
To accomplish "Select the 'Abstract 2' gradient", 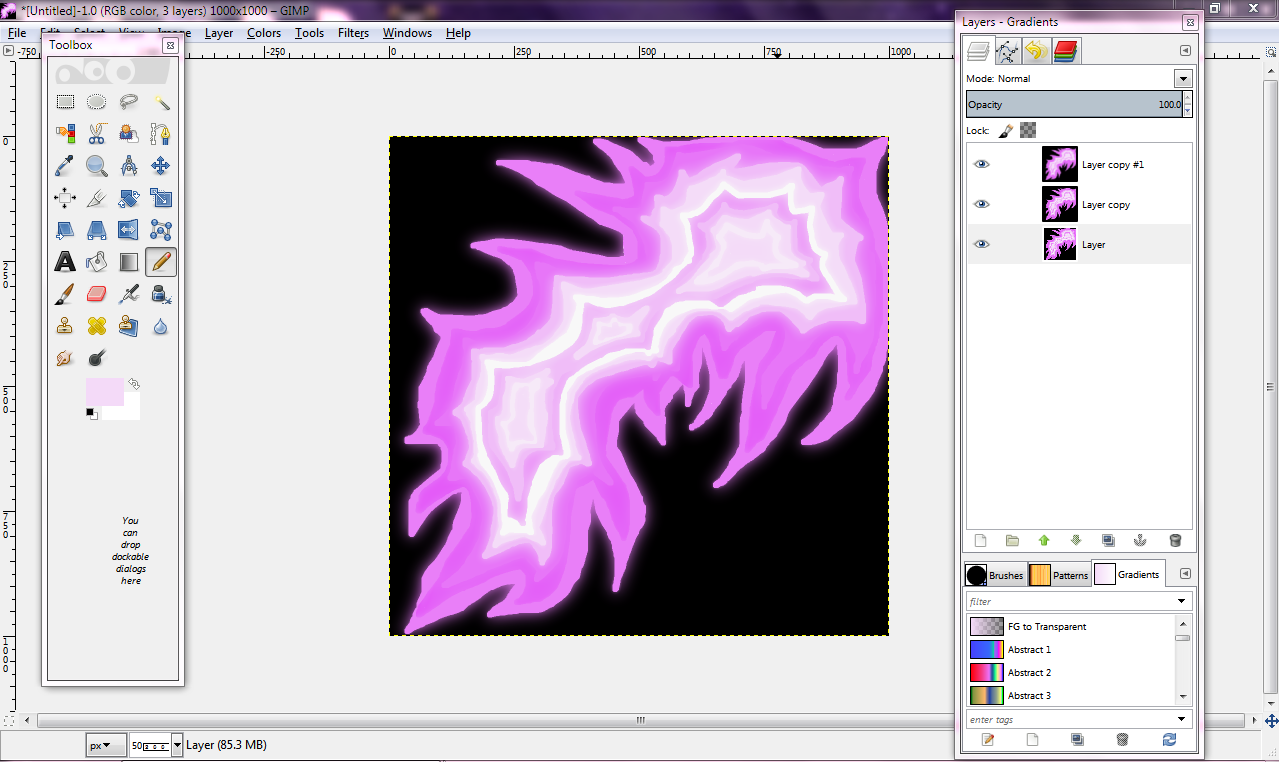I will tap(1070, 673).
